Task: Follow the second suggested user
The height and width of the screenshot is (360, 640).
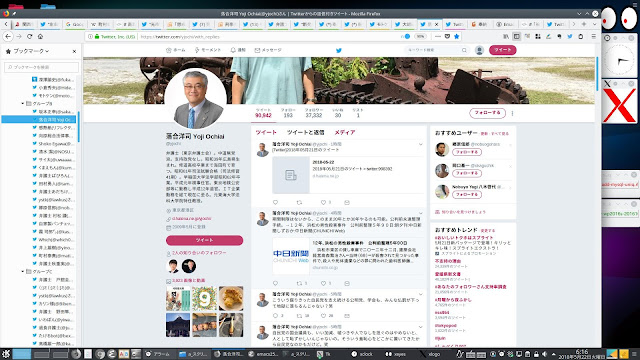Action: (x=467, y=173)
